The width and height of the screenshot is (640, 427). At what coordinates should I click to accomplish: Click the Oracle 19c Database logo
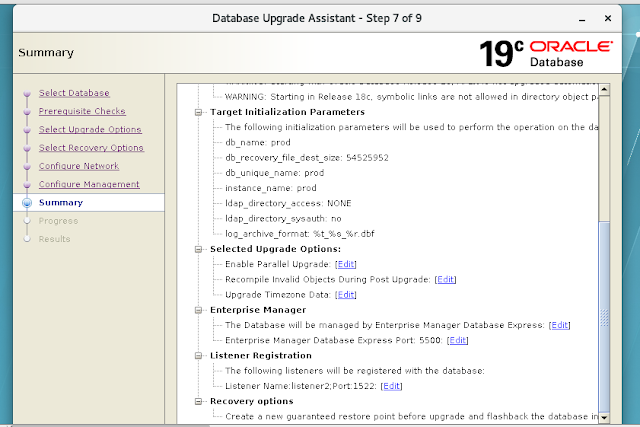(546, 54)
